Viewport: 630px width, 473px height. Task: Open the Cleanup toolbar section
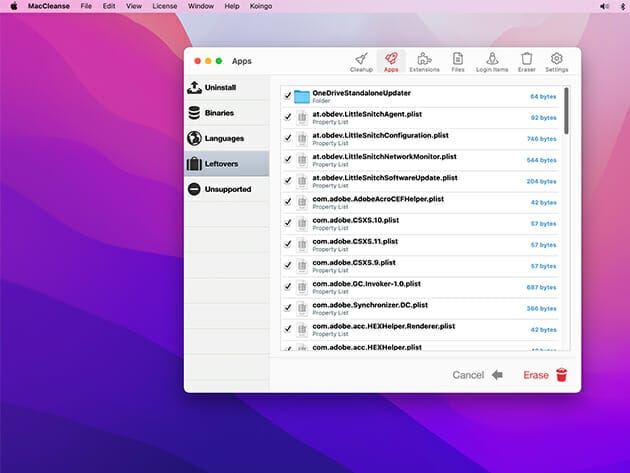tap(361, 62)
